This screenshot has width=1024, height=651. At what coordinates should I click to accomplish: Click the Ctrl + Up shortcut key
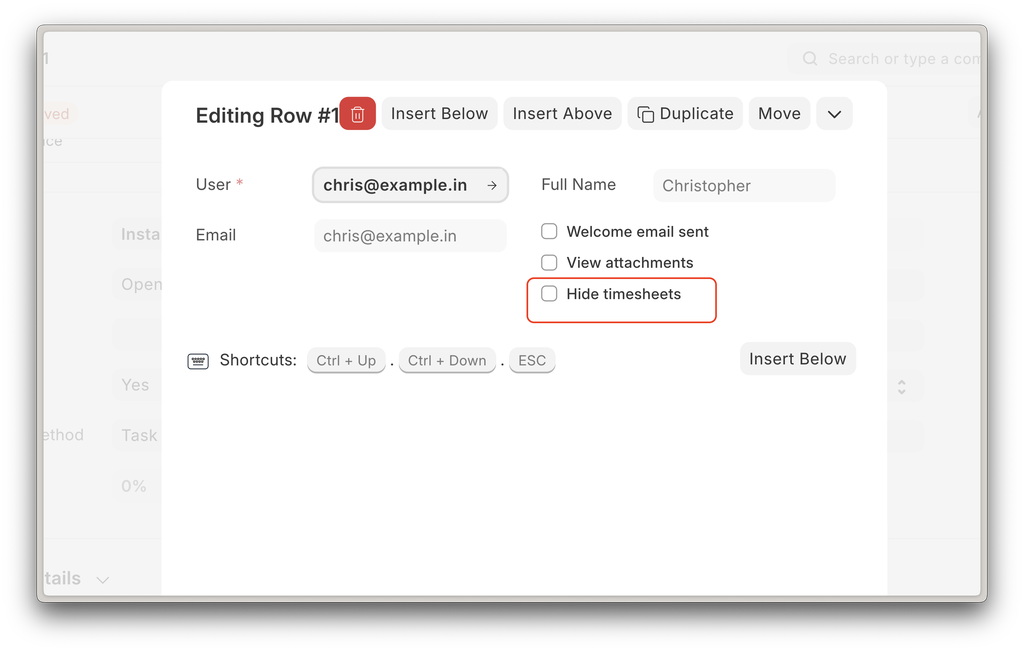tap(346, 361)
